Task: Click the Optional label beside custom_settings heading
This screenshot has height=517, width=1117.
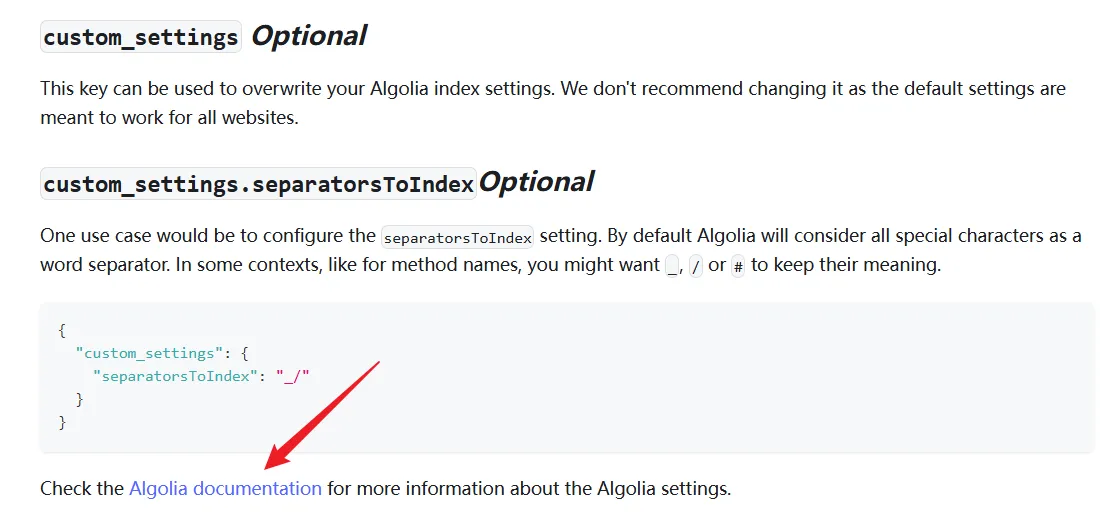Action: tap(308, 36)
